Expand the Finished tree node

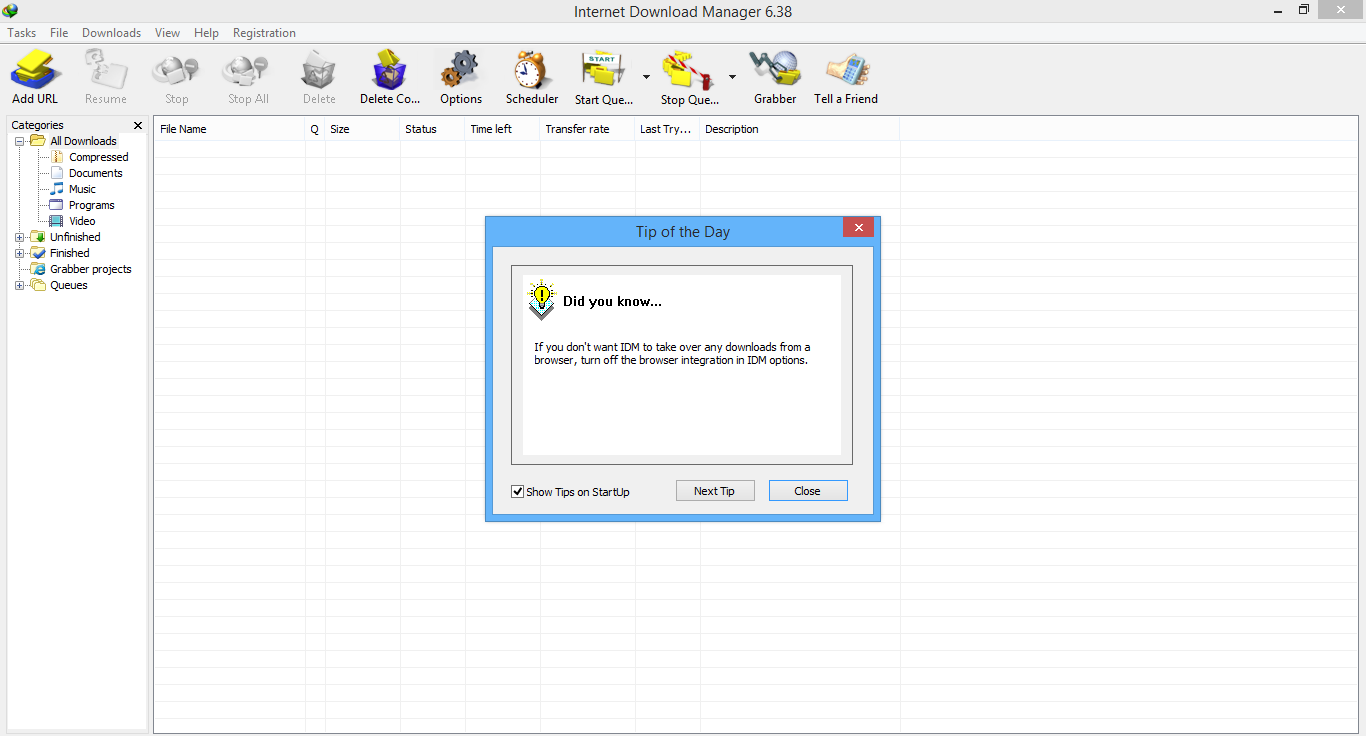(x=19, y=253)
